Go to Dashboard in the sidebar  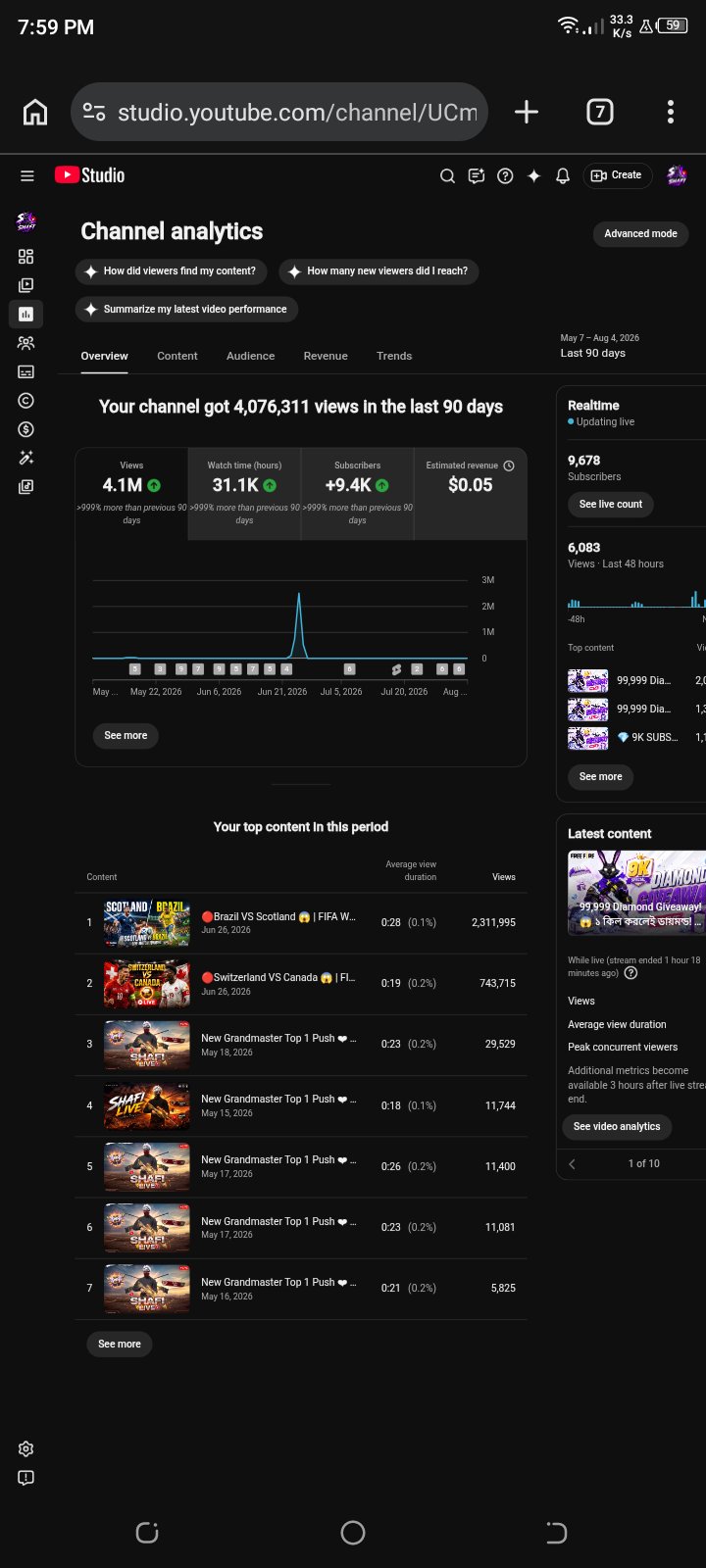pos(26,257)
